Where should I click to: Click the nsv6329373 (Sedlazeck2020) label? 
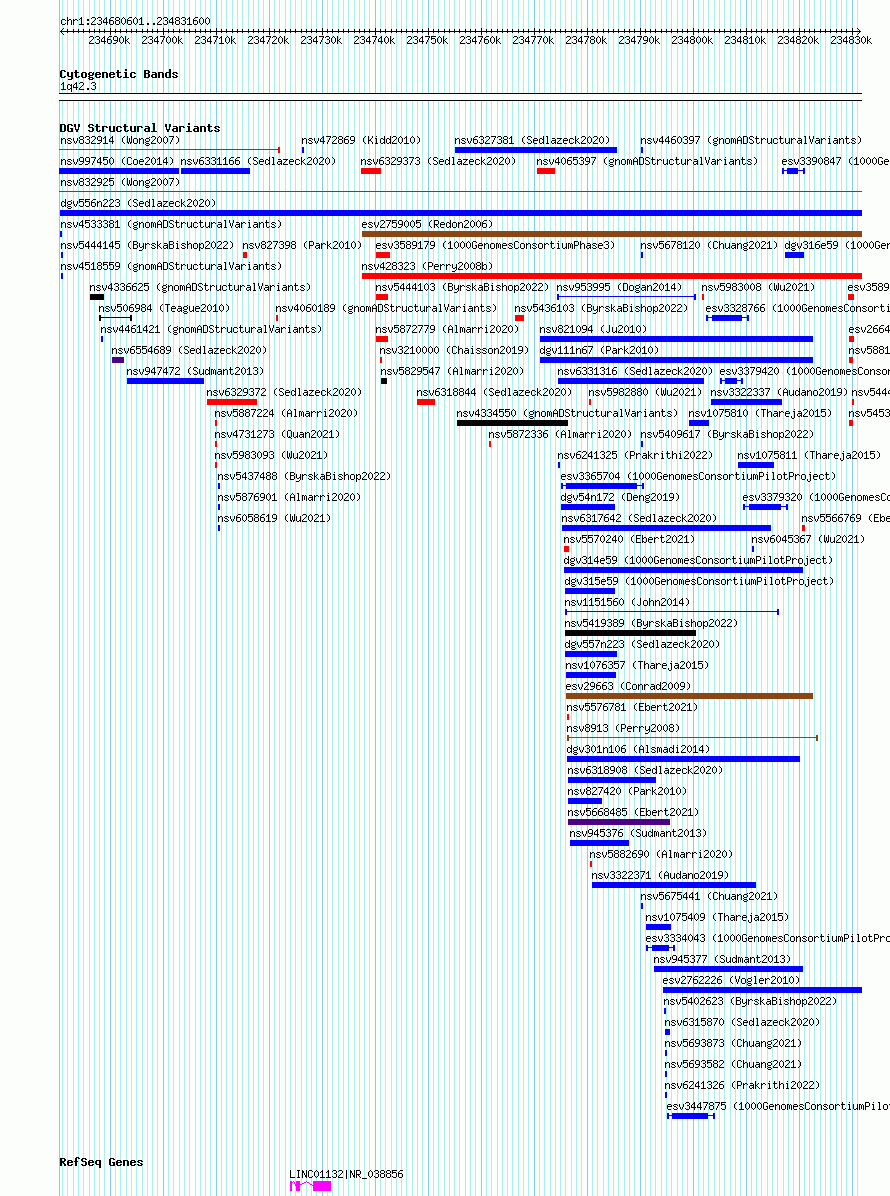tap(439, 161)
